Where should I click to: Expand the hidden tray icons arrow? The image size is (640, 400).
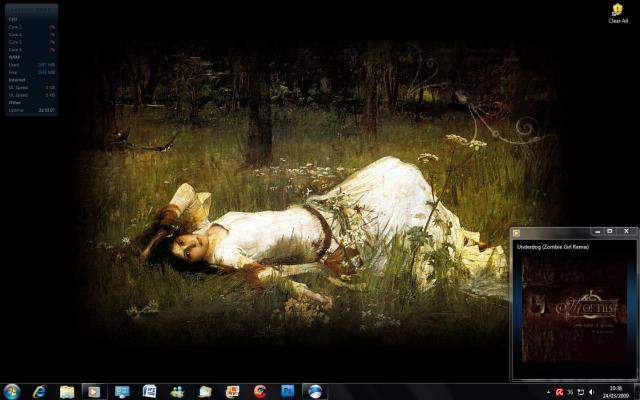pos(548,392)
